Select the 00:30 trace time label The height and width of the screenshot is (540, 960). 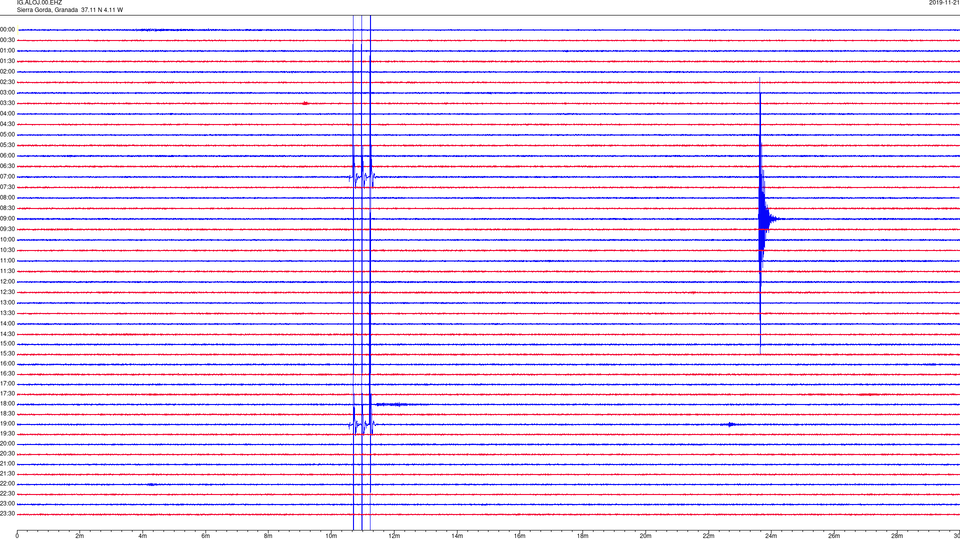click(x=8, y=40)
